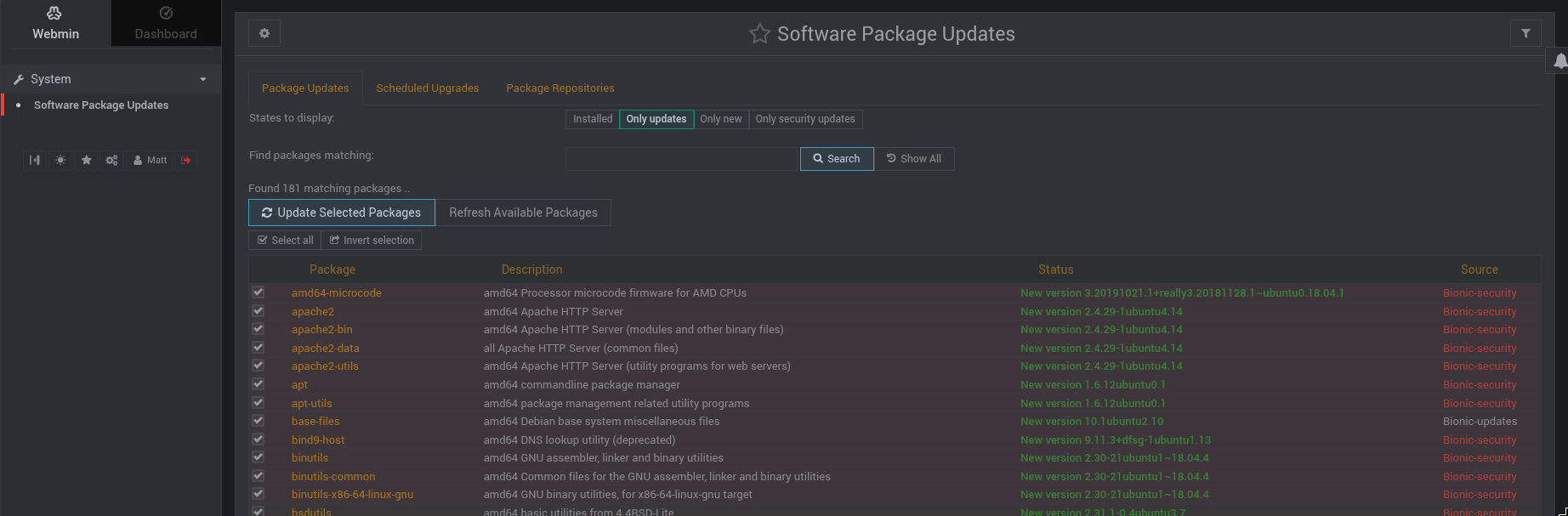Click the Search button
The image size is (1568, 516).
(837, 159)
